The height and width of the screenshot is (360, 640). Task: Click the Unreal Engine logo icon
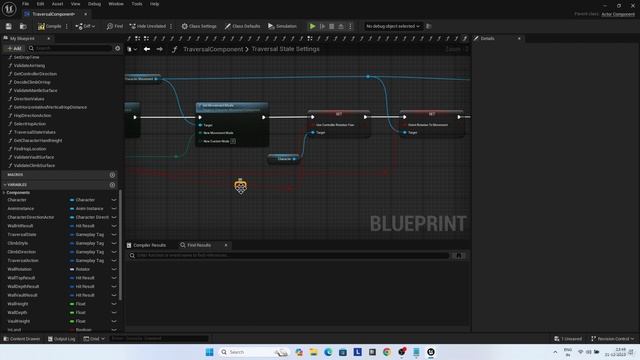pos(9,9)
